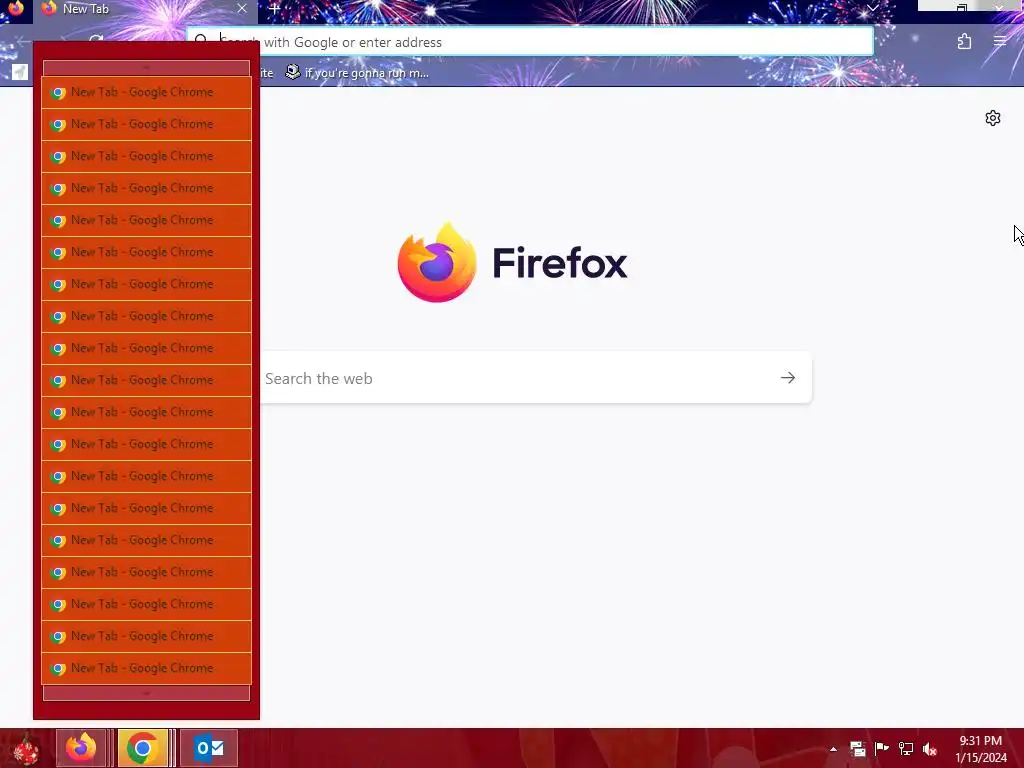Click the mail envelopes tray icon
This screenshot has width=1024, height=768.
point(857,749)
